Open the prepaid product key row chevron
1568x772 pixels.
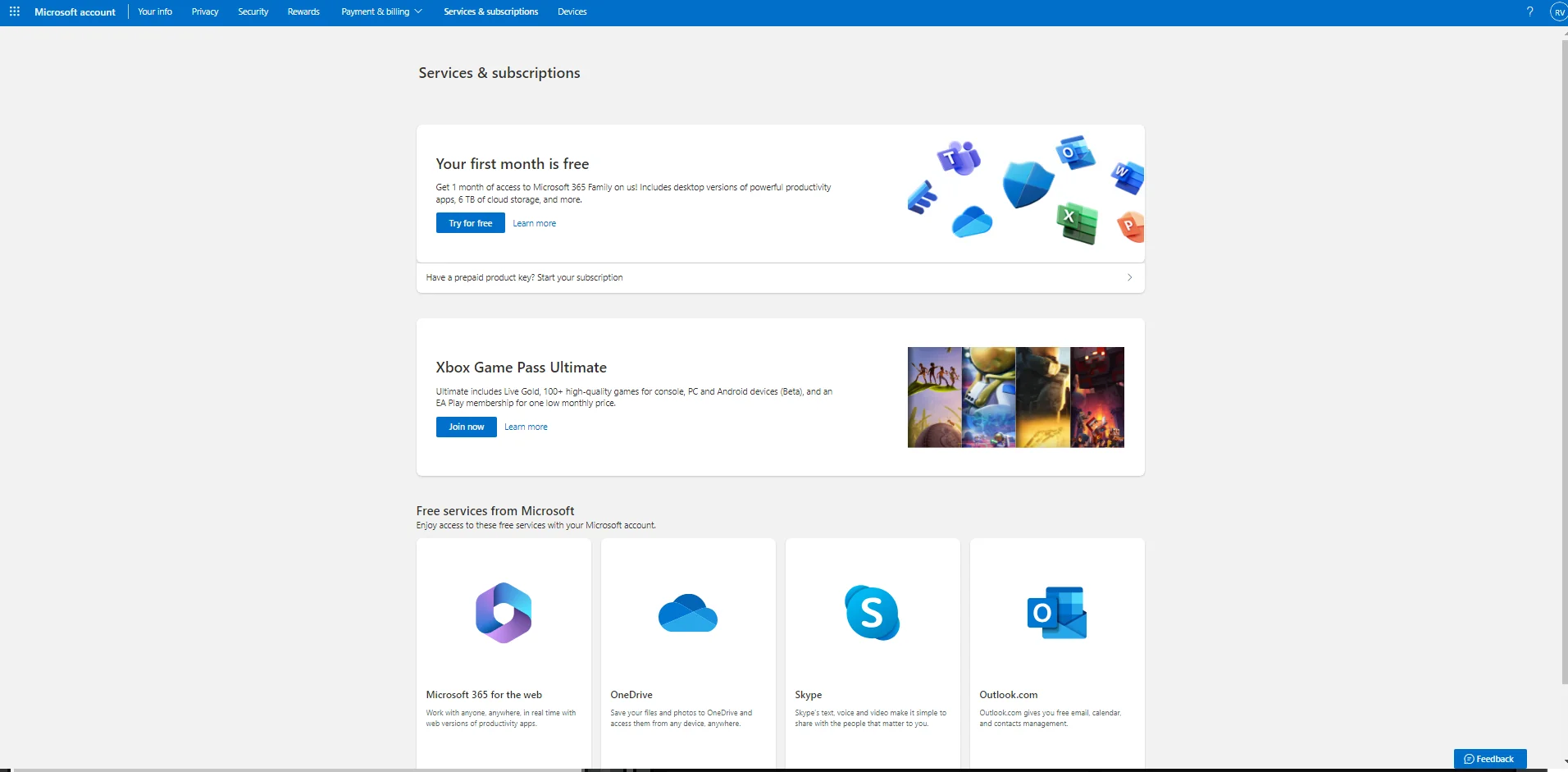tap(1129, 277)
